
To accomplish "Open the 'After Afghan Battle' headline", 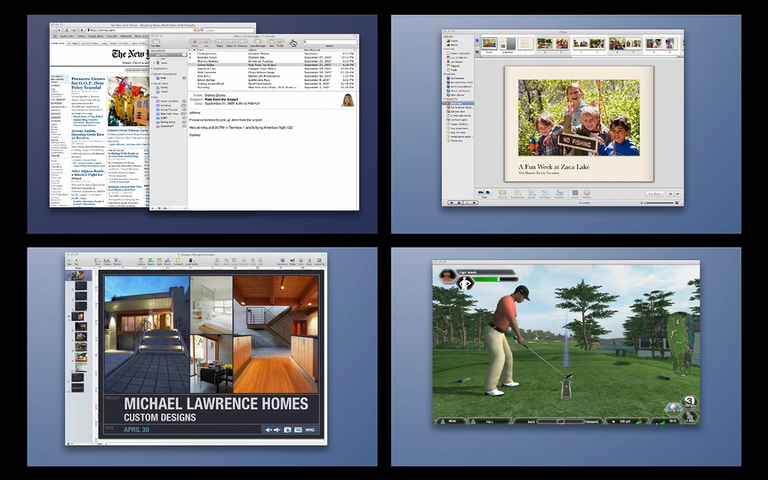I will click(88, 174).
